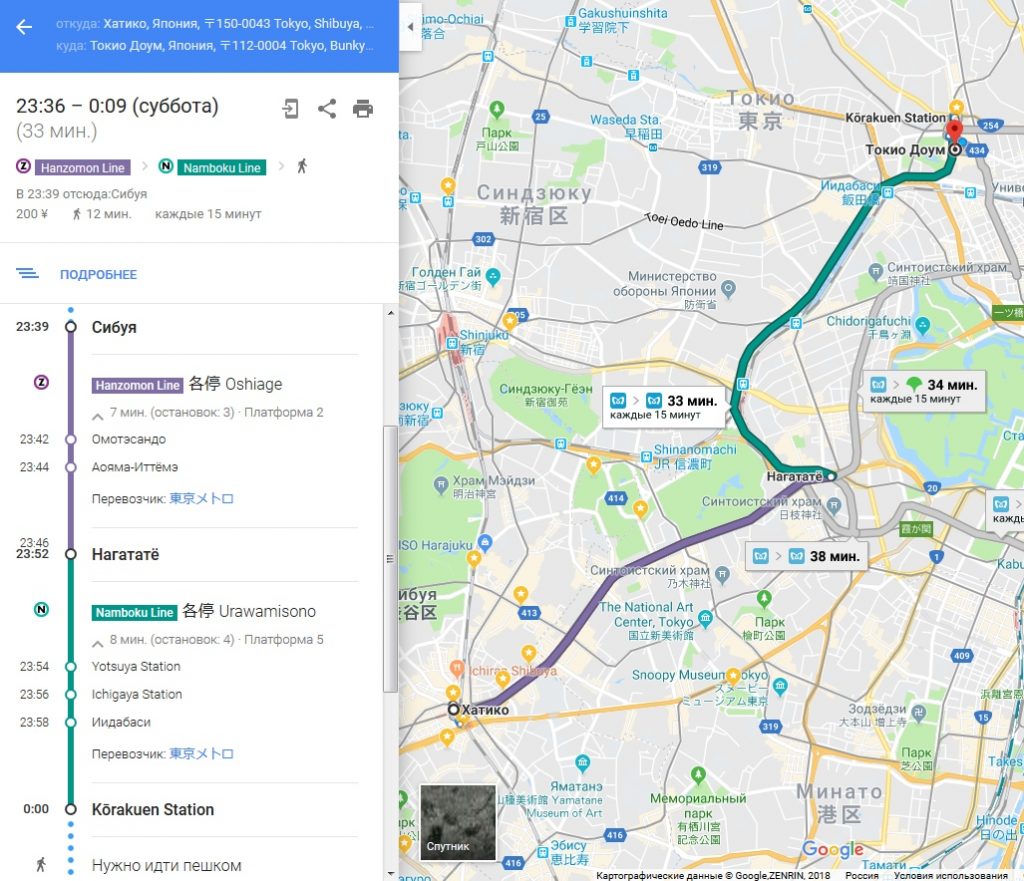Open the share route icon
Viewport: 1024px width, 881px height.
click(327, 108)
